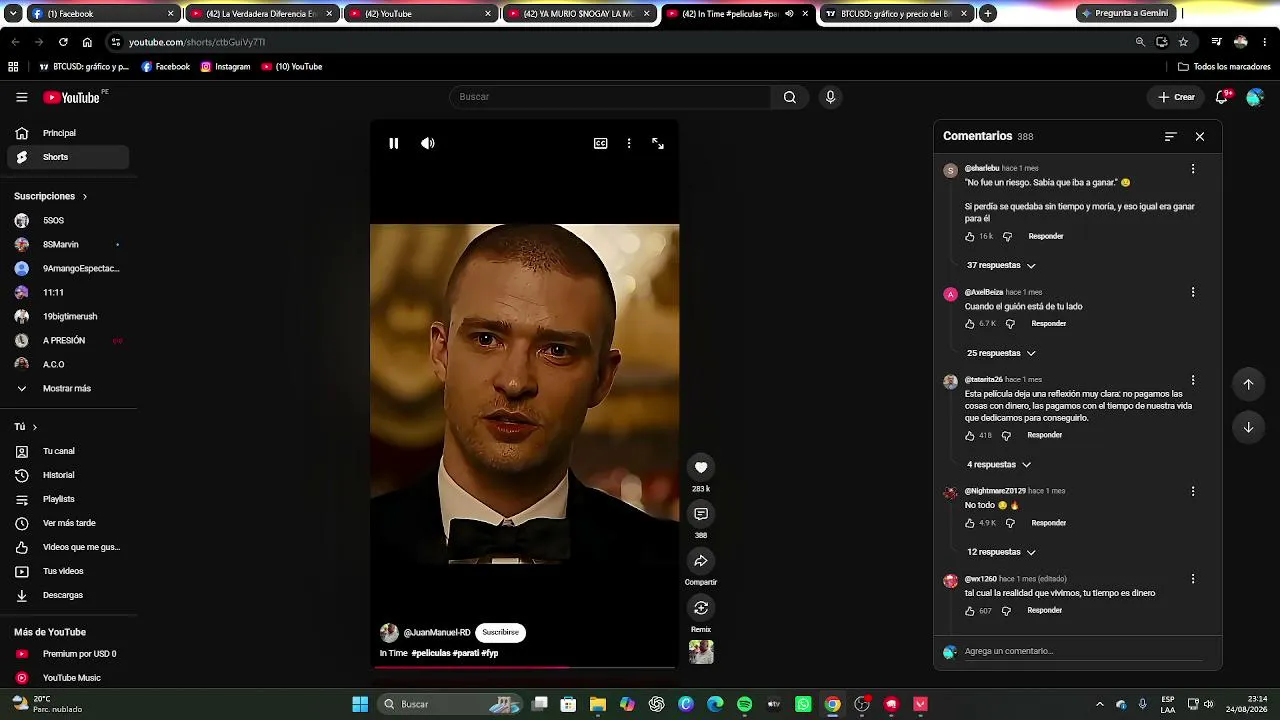Expand the 25 respuestas thread

click(1001, 353)
